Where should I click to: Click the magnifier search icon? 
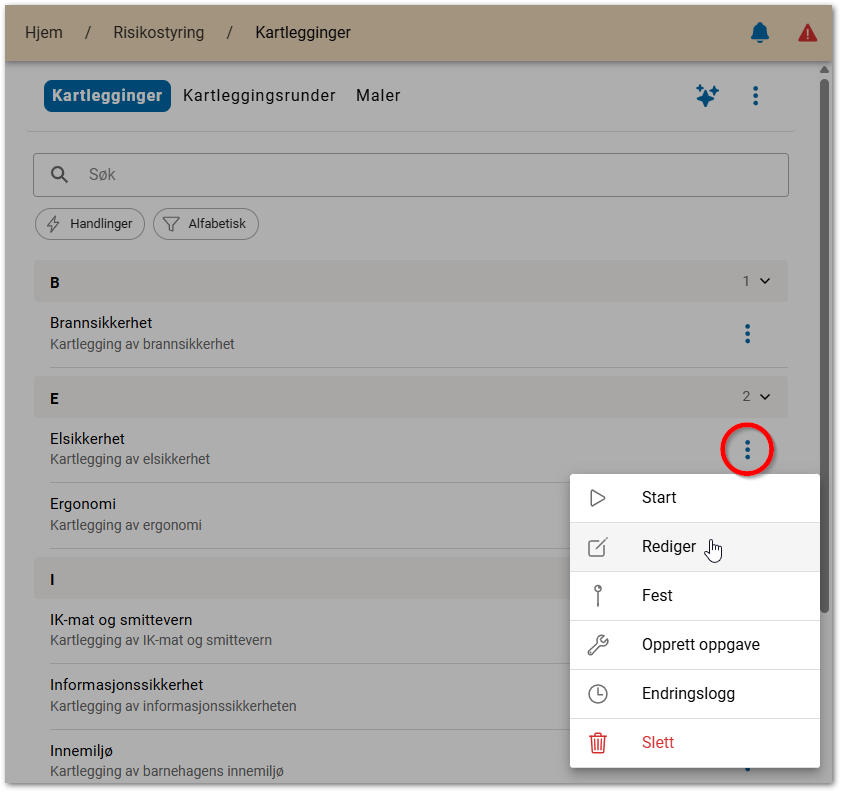click(x=60, y=175)
